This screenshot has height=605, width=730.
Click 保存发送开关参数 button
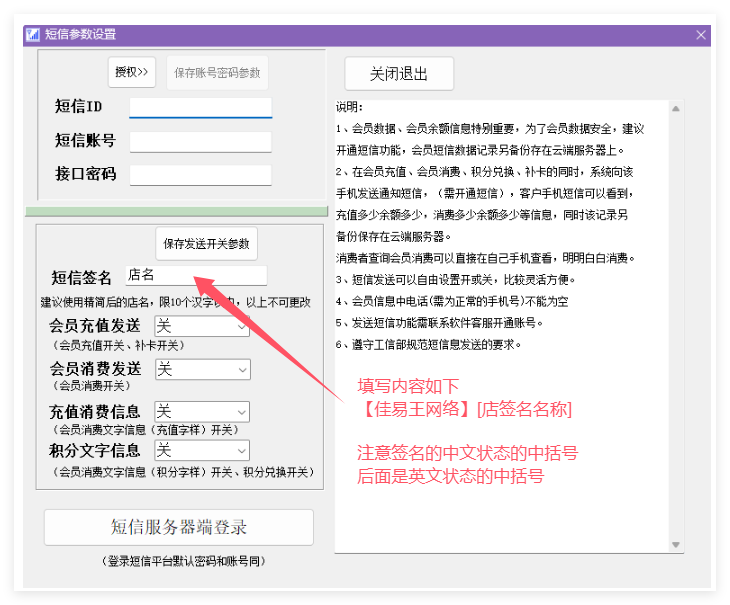coord(206,244)
